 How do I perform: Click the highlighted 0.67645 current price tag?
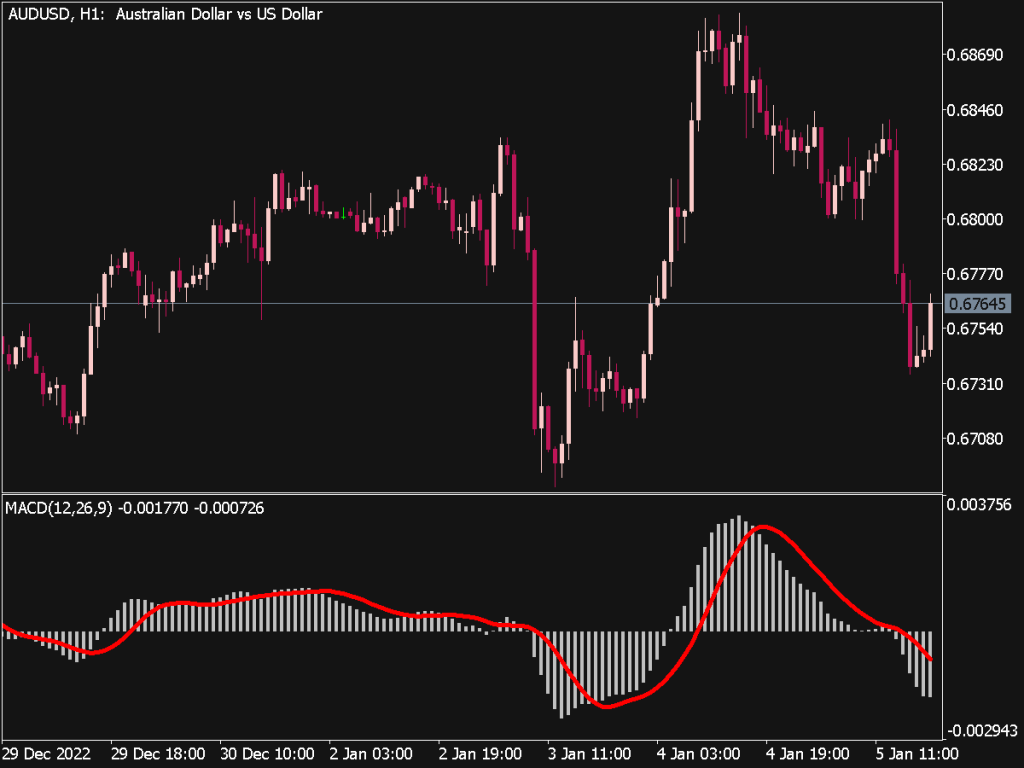click(x=975, y=303)
